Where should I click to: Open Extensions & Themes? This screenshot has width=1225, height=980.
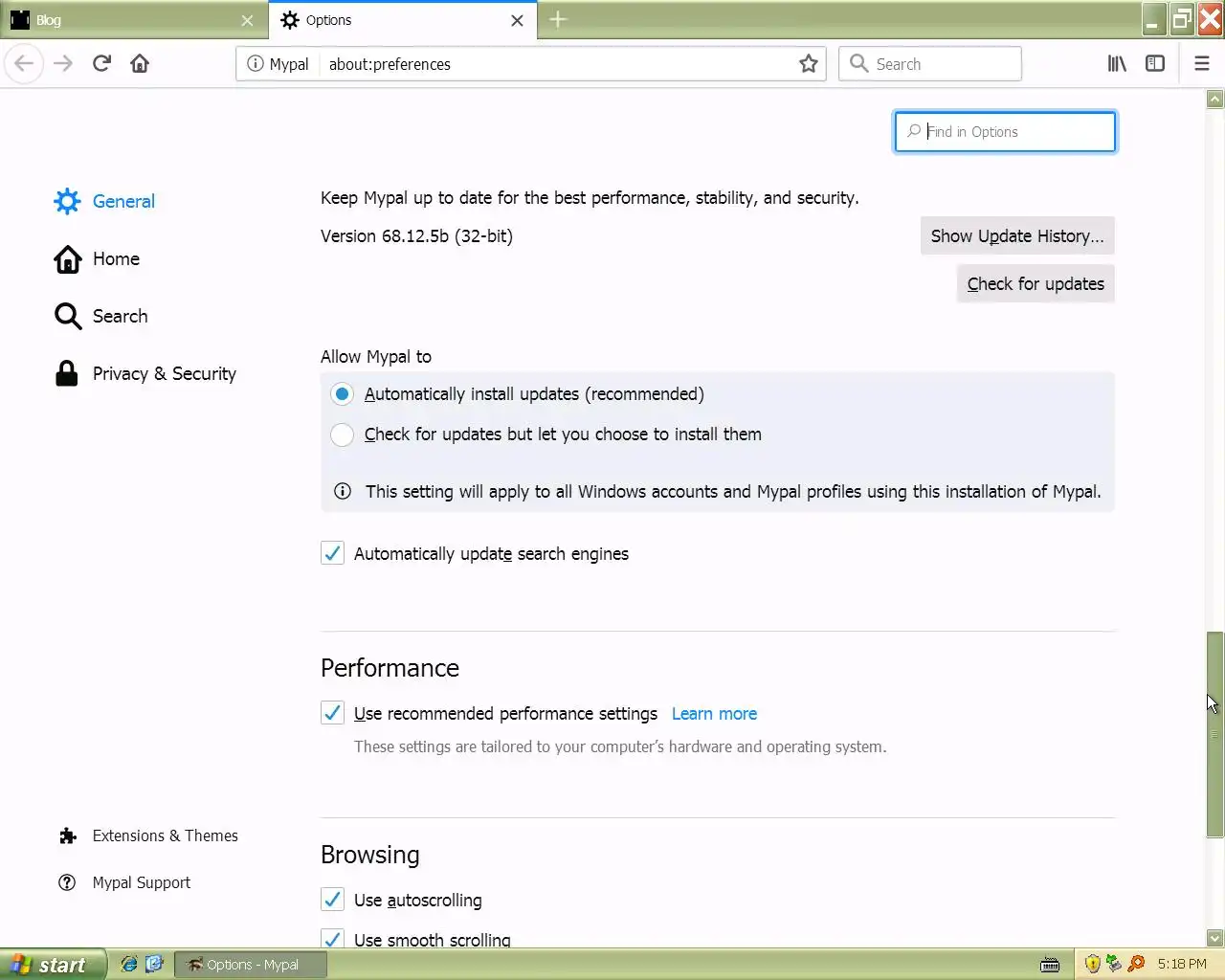coord(148,836)
